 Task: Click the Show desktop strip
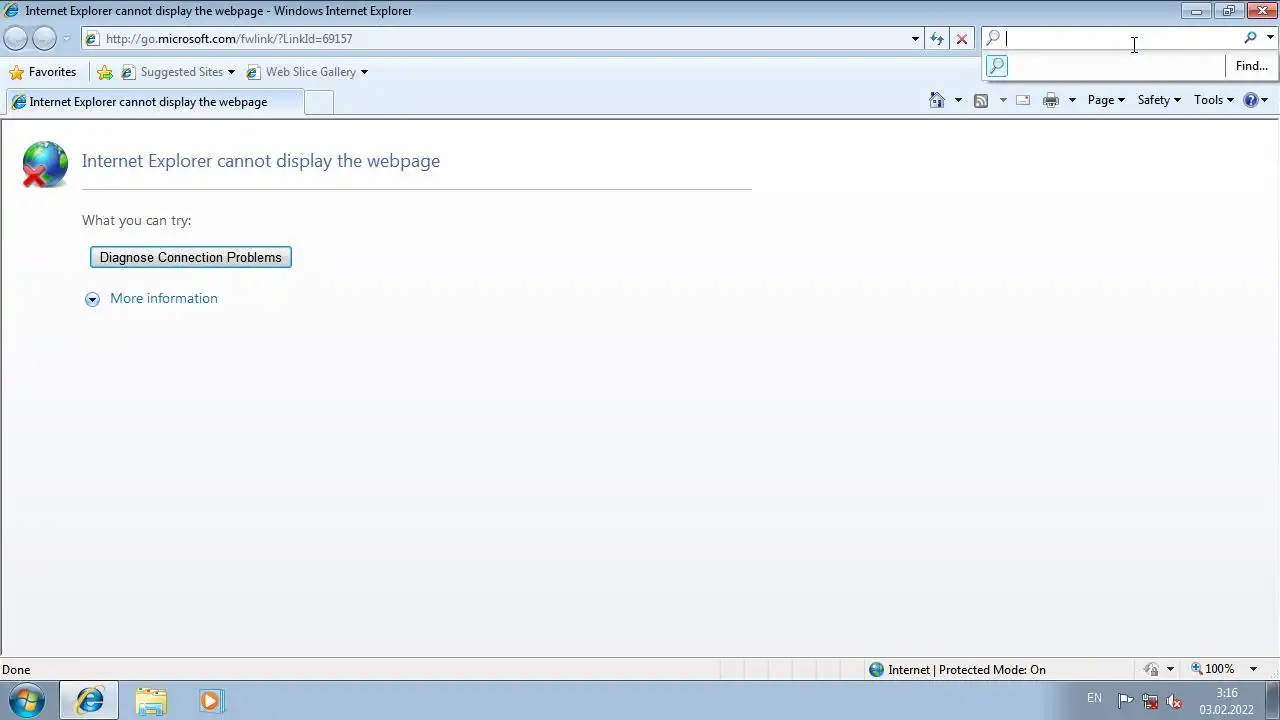point(1272,701)
